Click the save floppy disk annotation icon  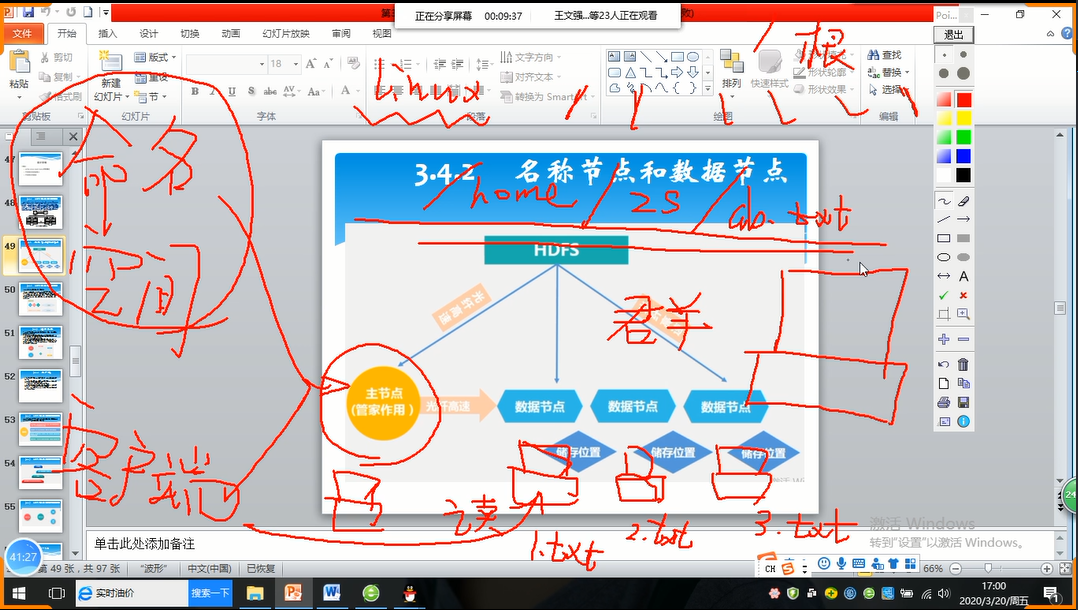964,402
